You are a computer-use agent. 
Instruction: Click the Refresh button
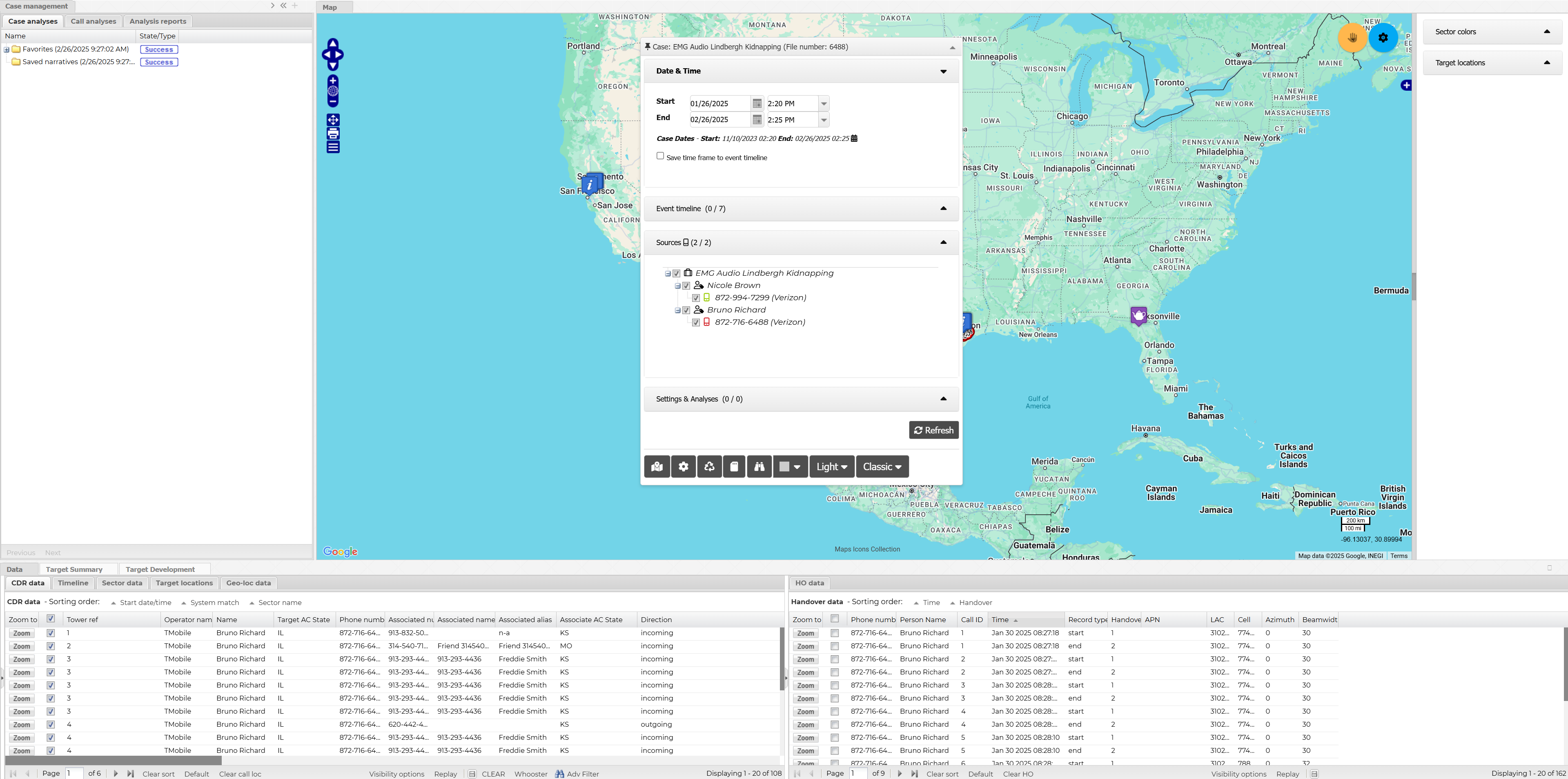click(933, 430)
